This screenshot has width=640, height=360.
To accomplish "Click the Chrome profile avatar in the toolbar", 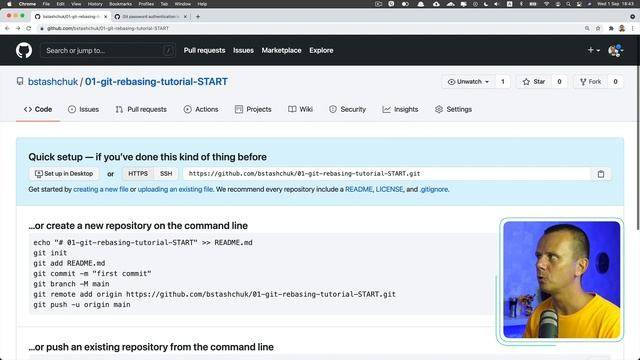I will (x=622, y=28).
